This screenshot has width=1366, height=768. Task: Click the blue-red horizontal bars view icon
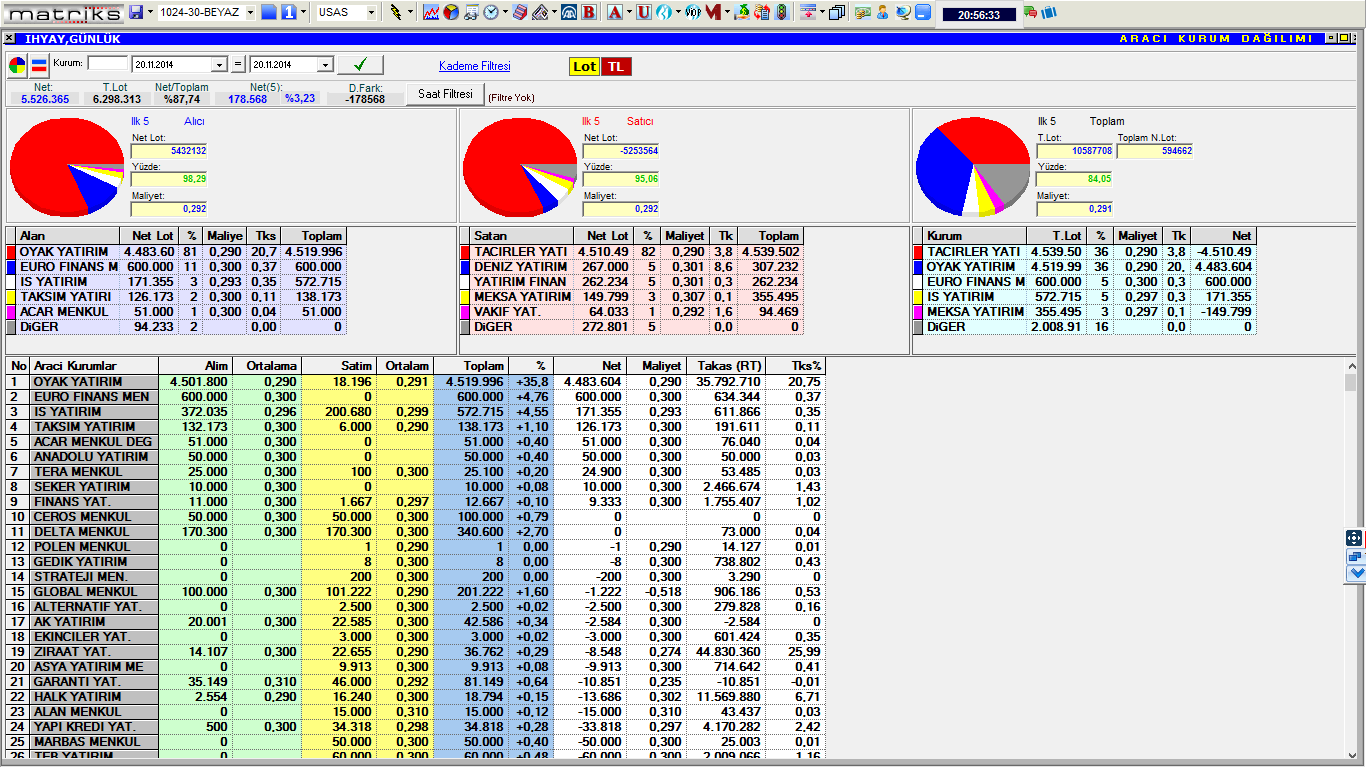pyautogui.click(x=39, y=66)
